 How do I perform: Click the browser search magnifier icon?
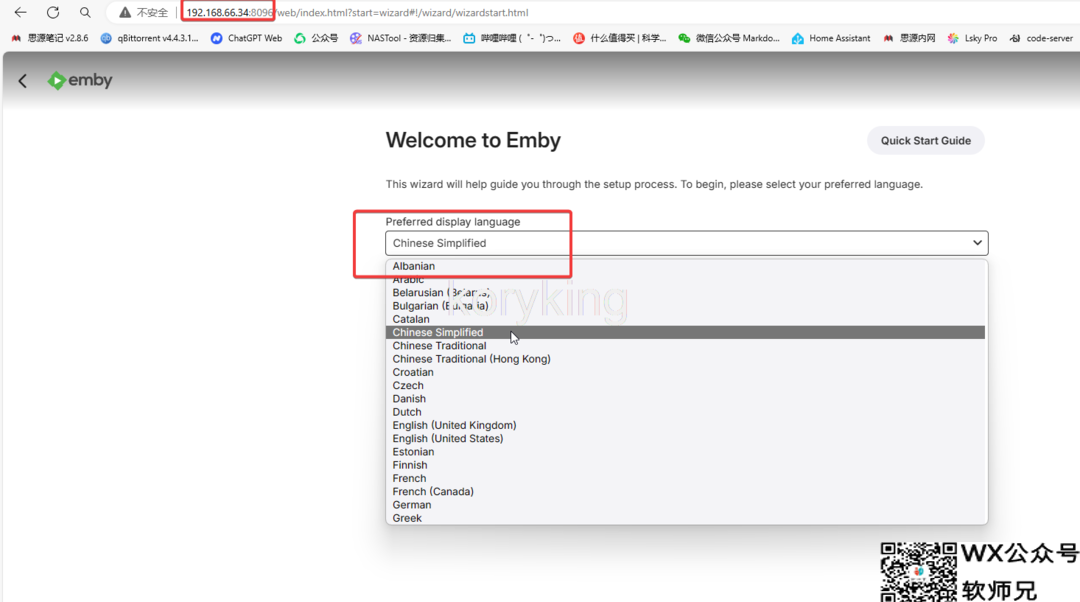pos(85,12)
